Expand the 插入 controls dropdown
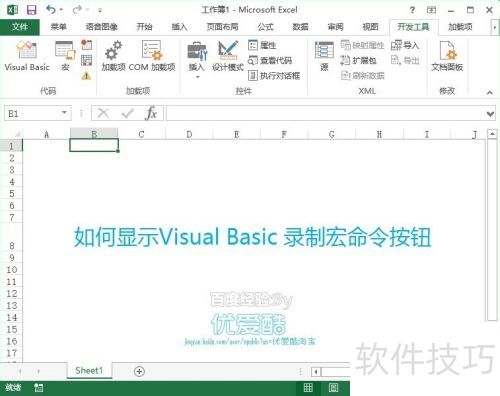Image resolution: width=500 pixels, height=396 pixels. click(x=198, y=77)
